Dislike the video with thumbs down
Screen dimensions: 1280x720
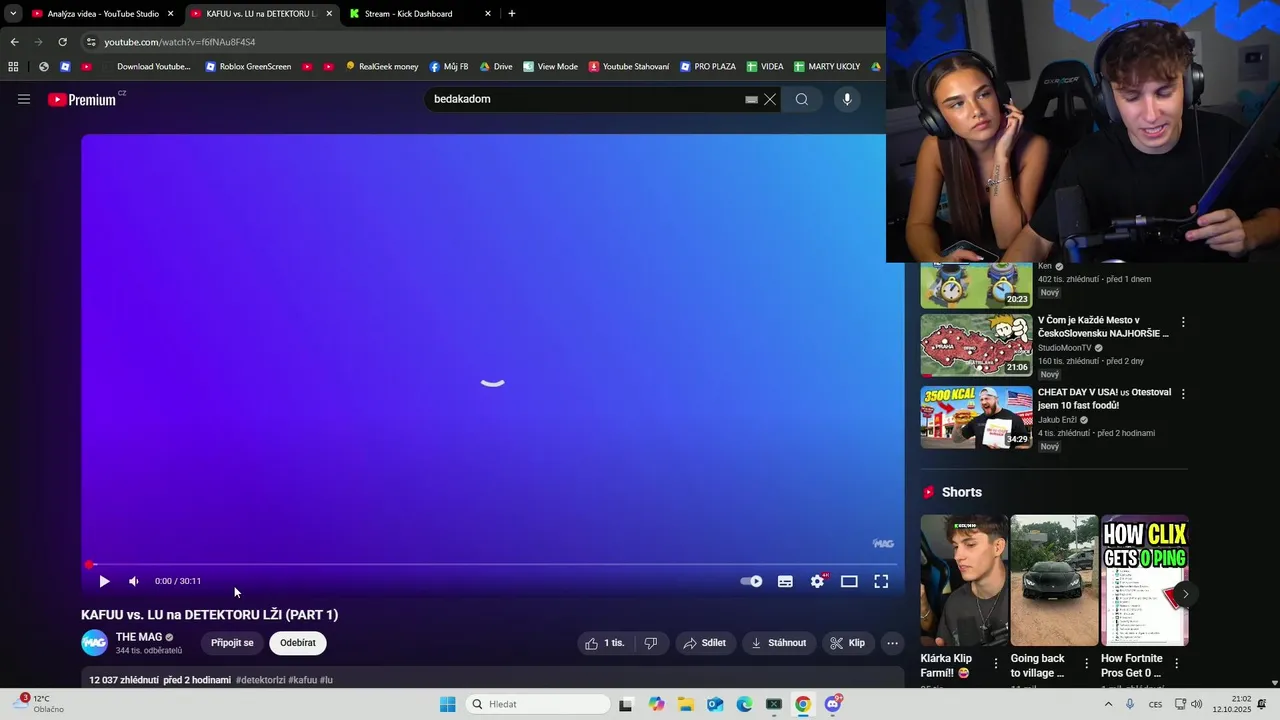(650, 643)
